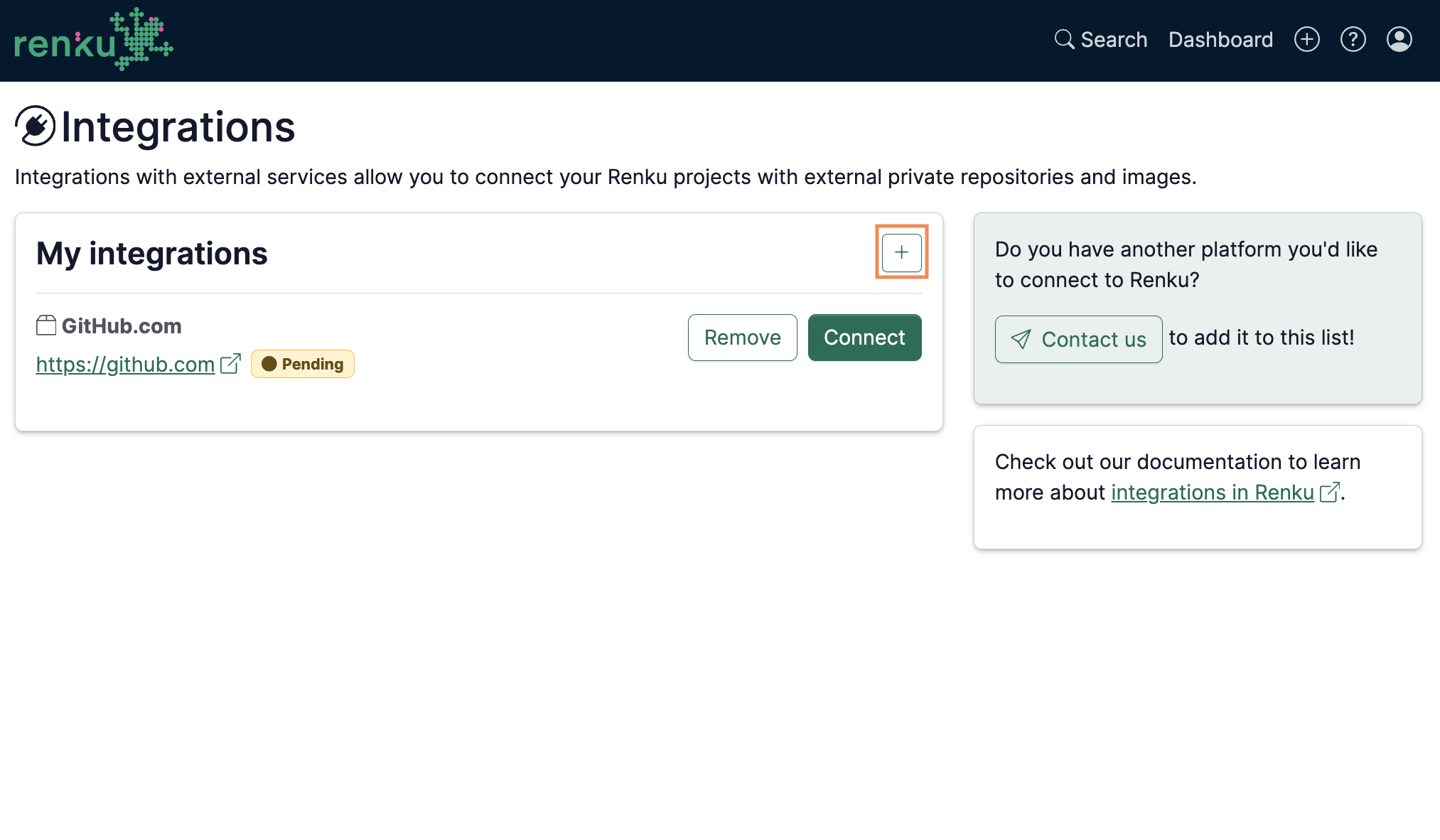Click the external-link icon after github.com URL
This screenshot has width=1440, height=840.
tap(230, 363)
